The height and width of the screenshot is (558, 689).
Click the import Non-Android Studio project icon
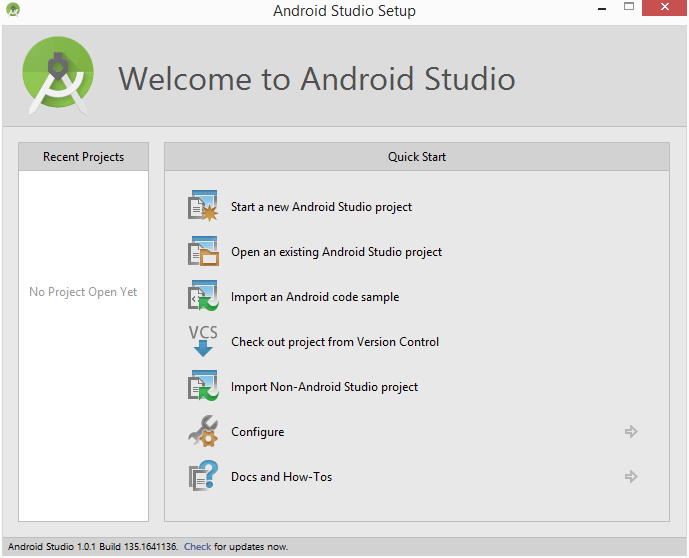[203, 387]
